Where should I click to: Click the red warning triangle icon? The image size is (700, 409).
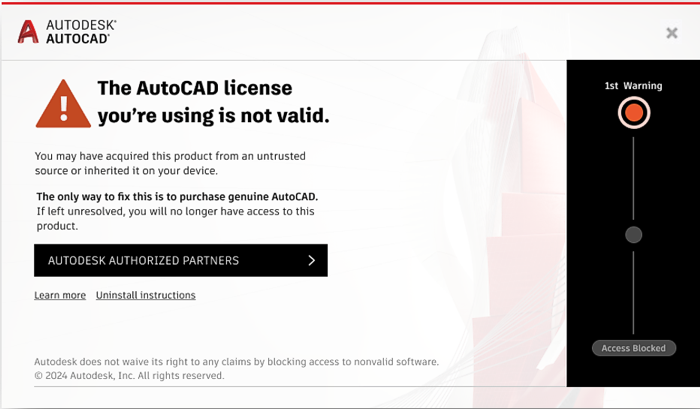[63, 103]
